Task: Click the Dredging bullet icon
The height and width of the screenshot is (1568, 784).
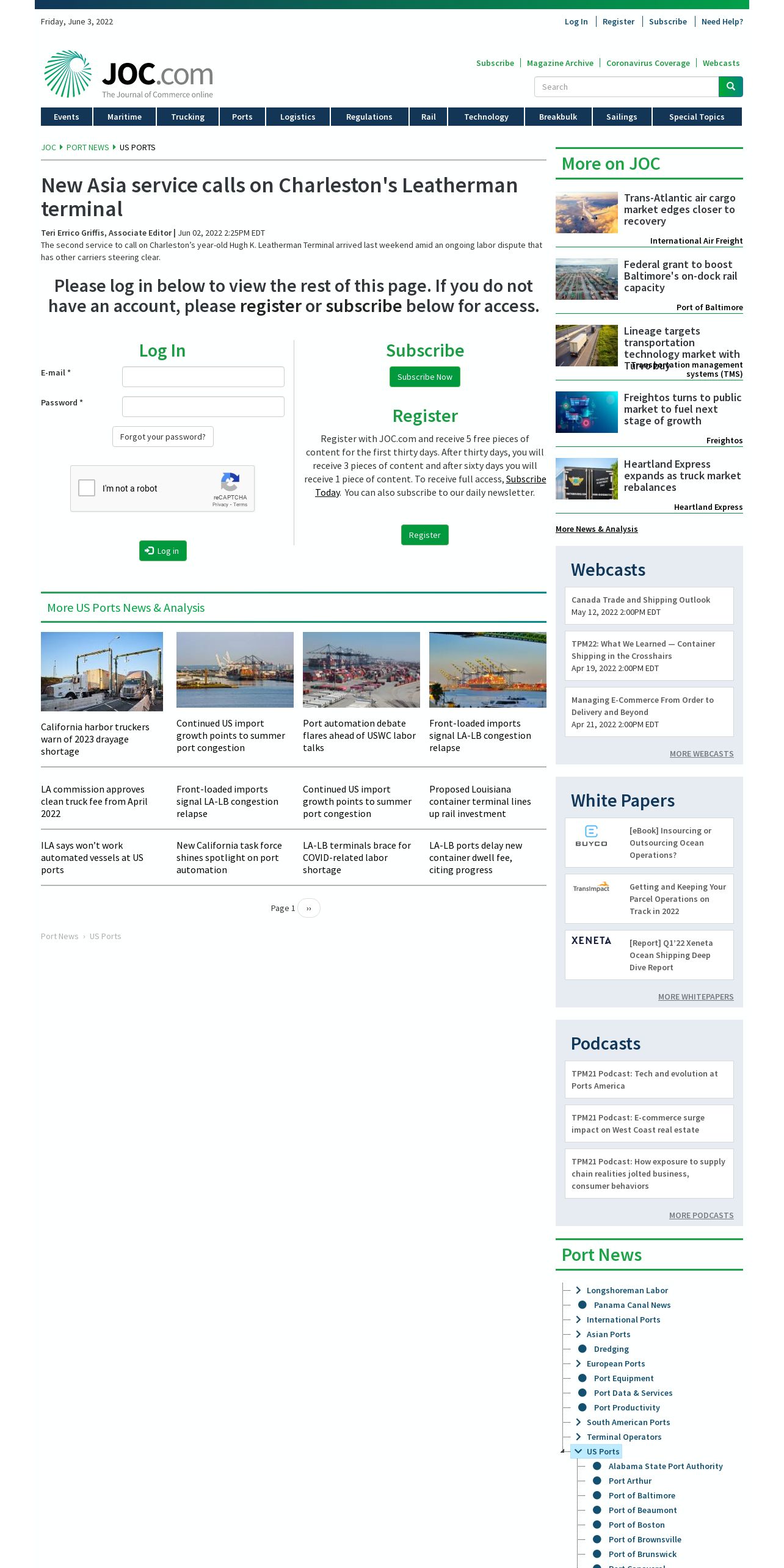Action: 583,1349
